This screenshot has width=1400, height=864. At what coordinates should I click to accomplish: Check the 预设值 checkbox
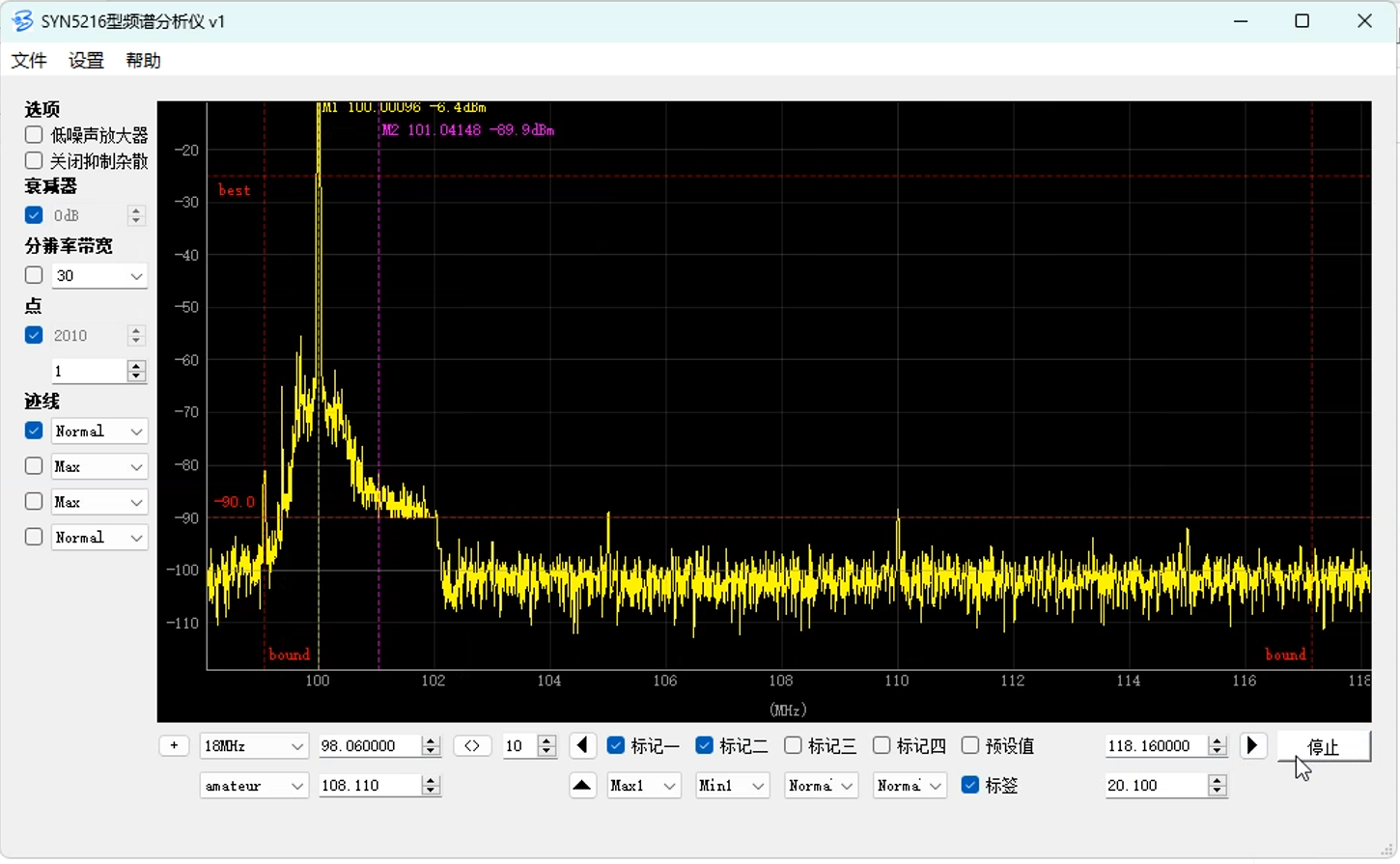tap(970, 745)
